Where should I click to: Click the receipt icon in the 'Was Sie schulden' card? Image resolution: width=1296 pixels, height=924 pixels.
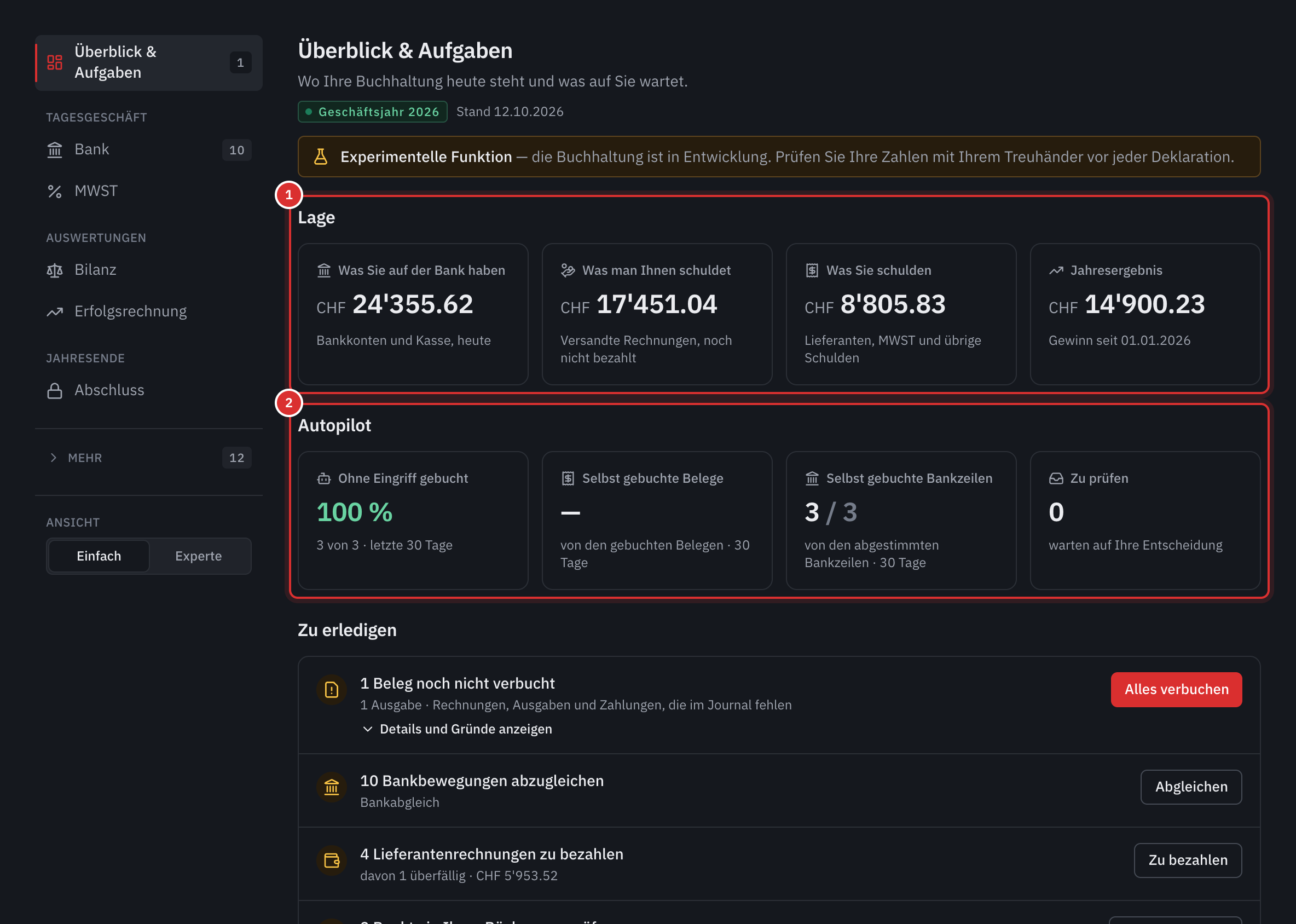click(x=812, y=271)
